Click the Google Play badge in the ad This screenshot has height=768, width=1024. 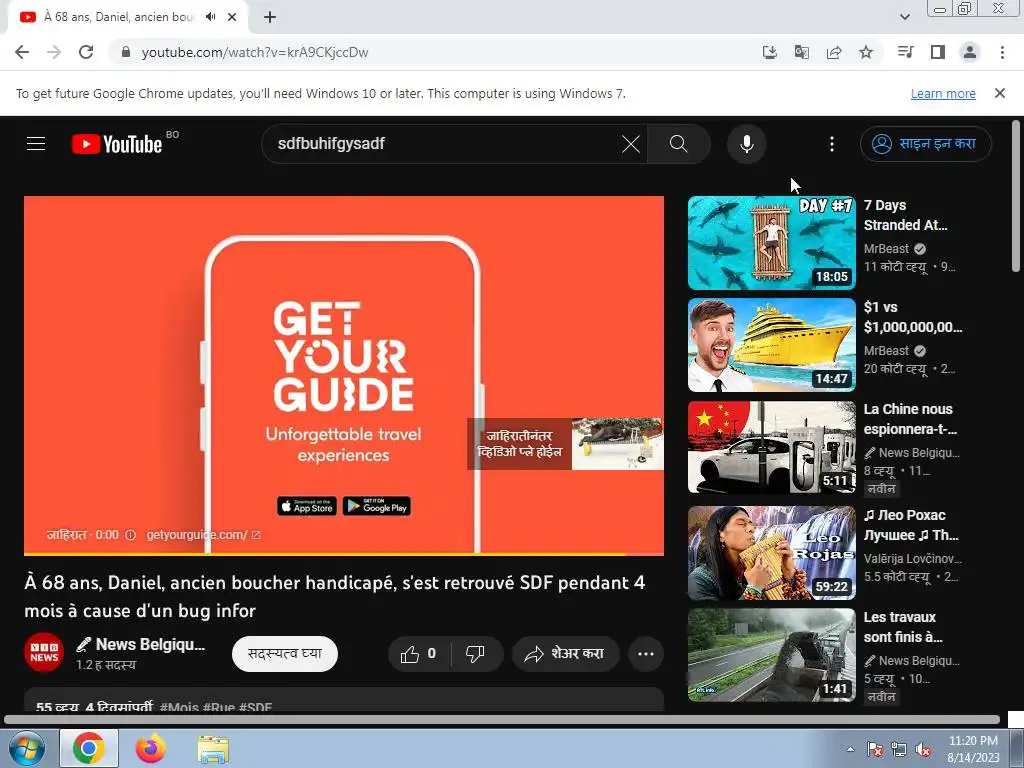(377, 506)
